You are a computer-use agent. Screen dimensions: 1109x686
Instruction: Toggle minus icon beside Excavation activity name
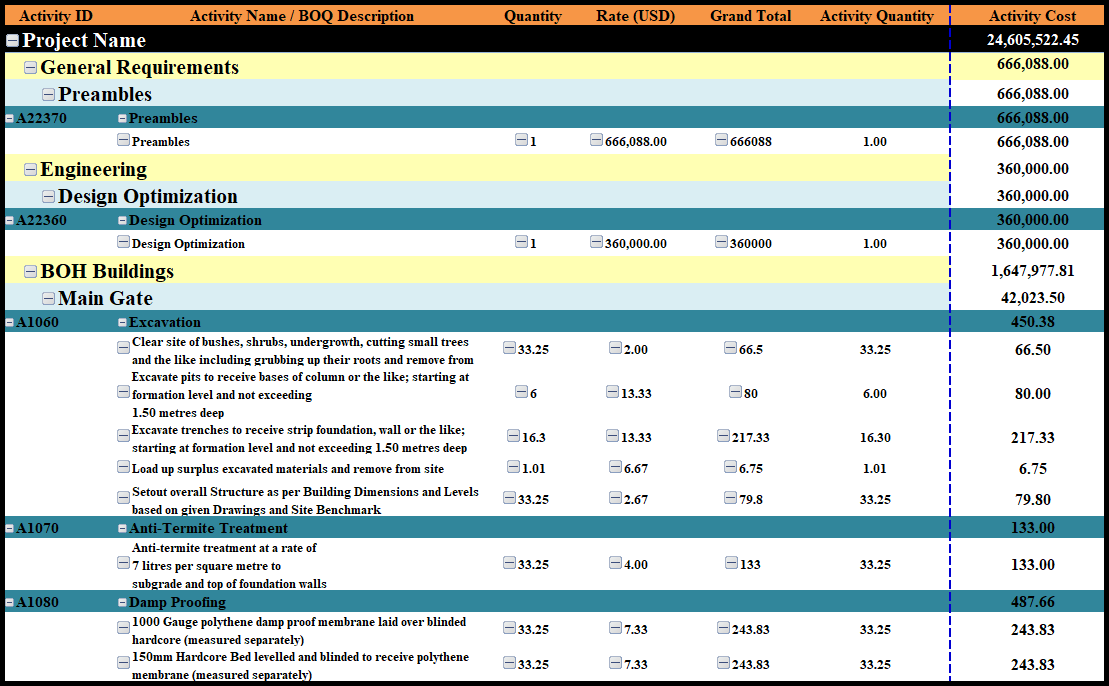(x=122, y=322)
